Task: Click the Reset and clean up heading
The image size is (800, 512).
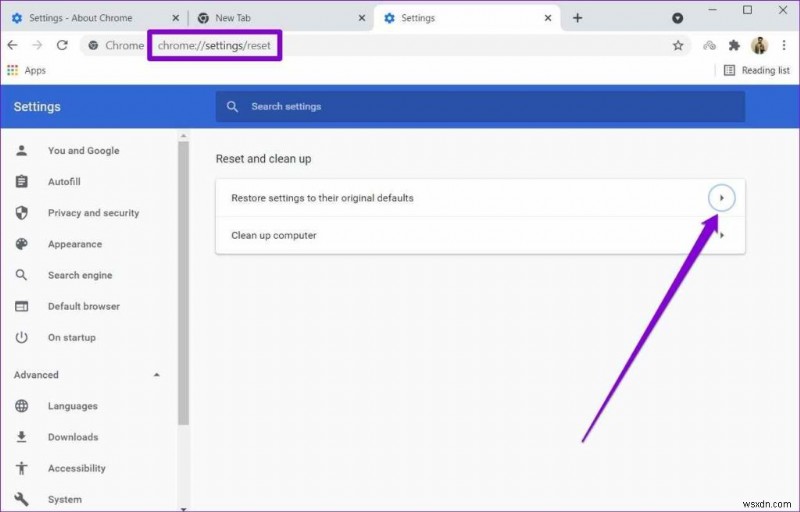Action: click(263, 159)
